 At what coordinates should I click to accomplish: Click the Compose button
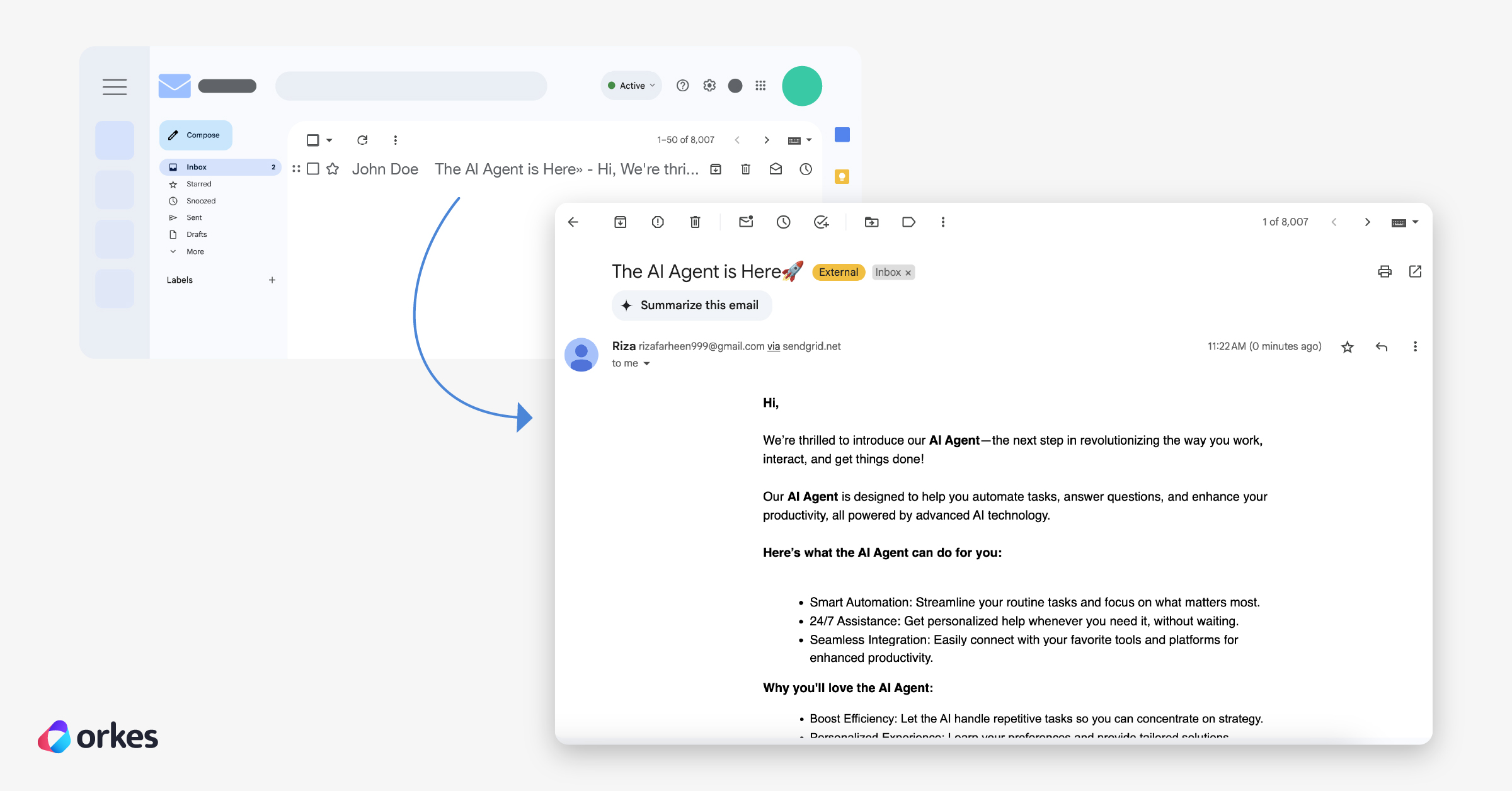196,135
